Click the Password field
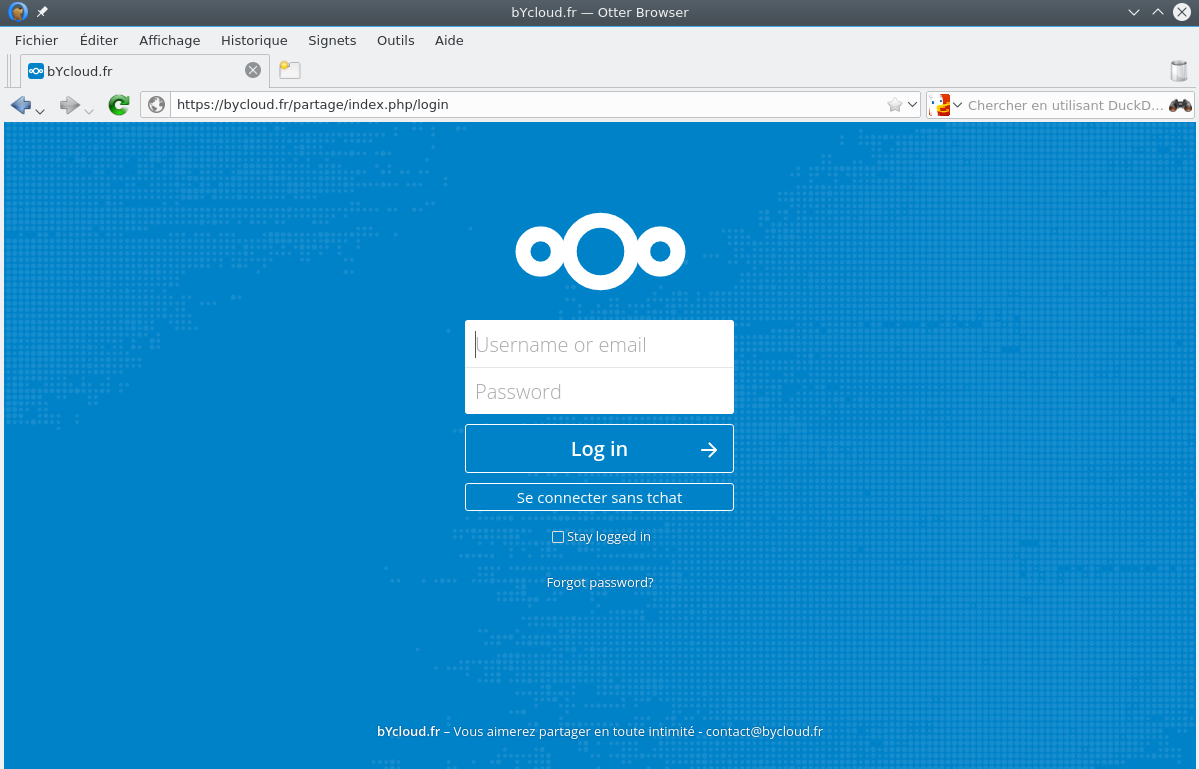Screen dimensions: 1199x769 [600, 391]
